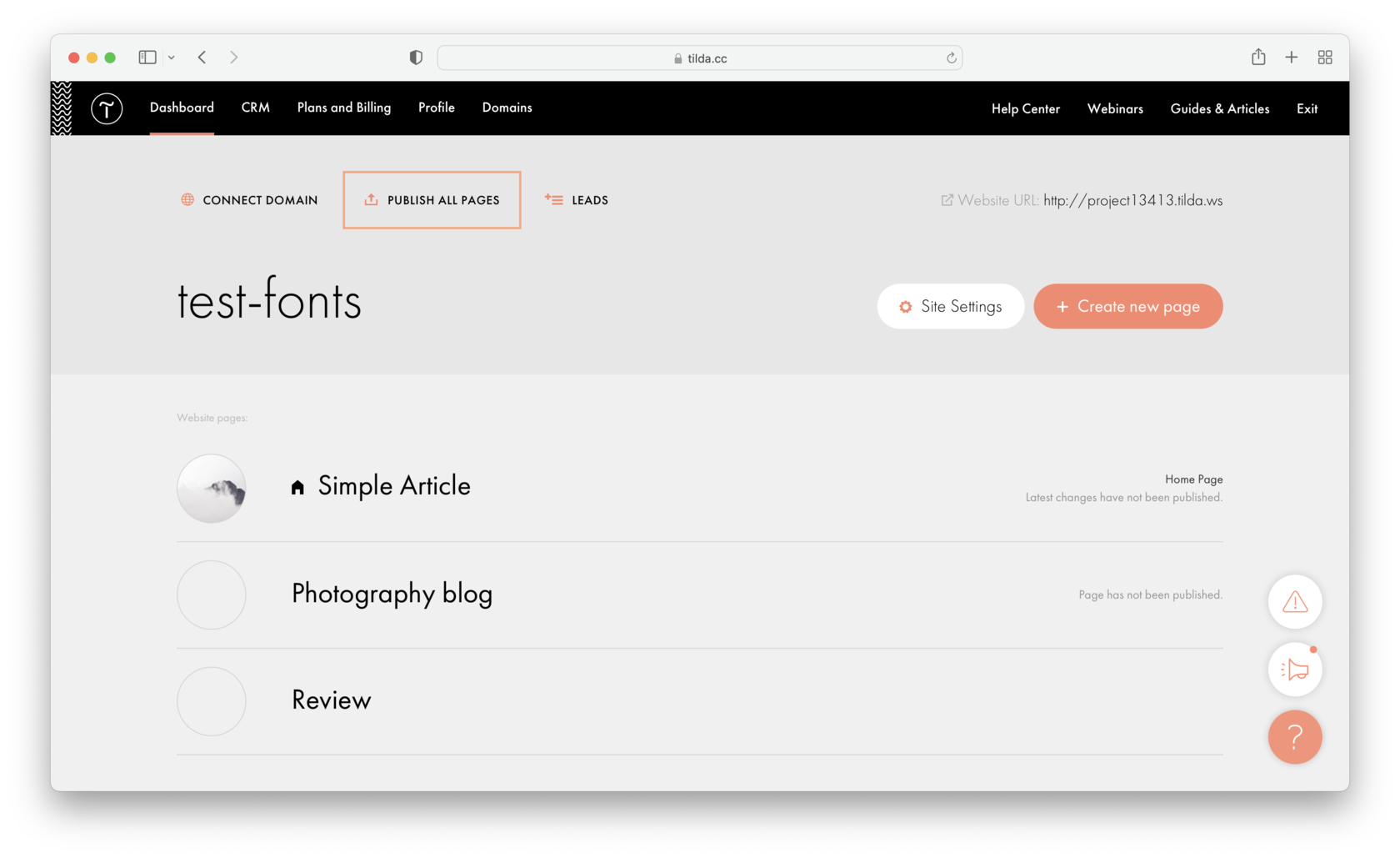The height and width of the screenshot is (858, 1400).
Task: Click the Simple Article cloud thumbnail
Action: pyautogui.click(x=211, y=489)
